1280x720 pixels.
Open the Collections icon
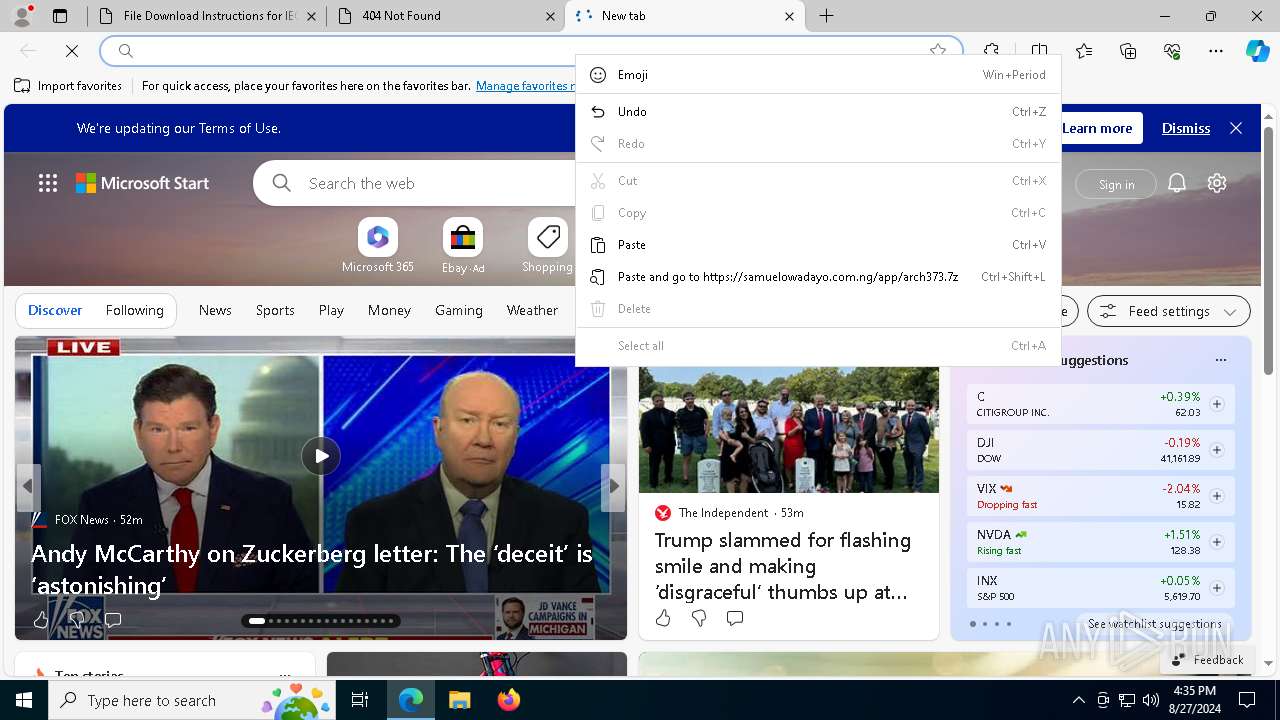point(1128,51)
